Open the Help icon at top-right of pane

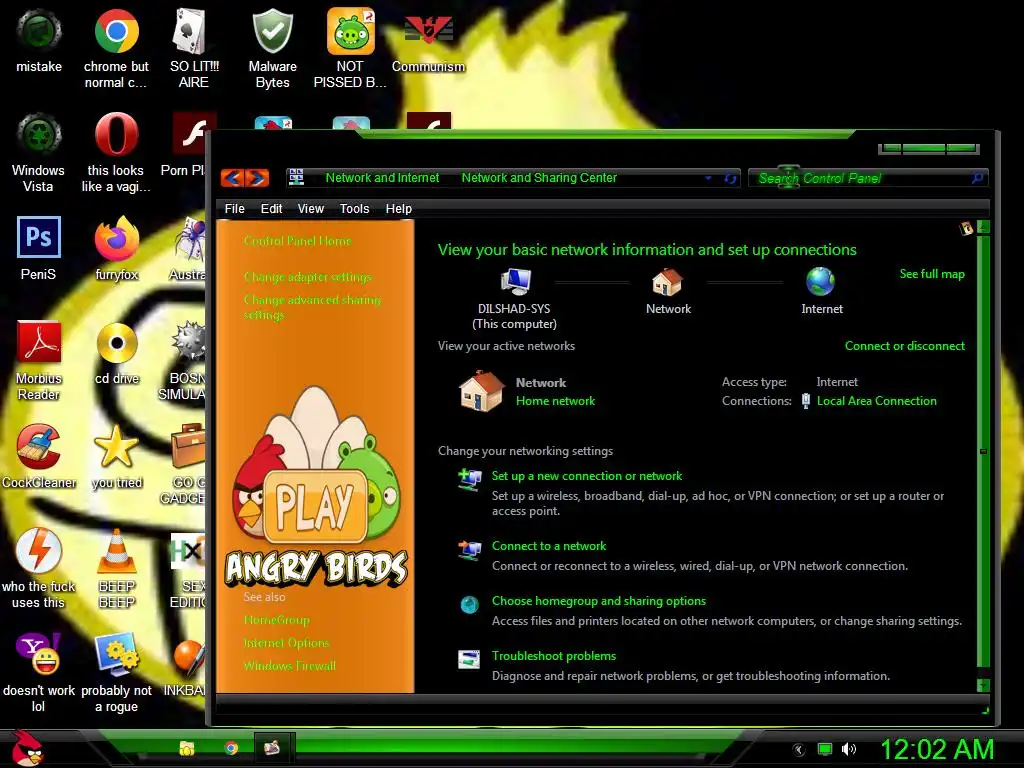pos(966,228)
